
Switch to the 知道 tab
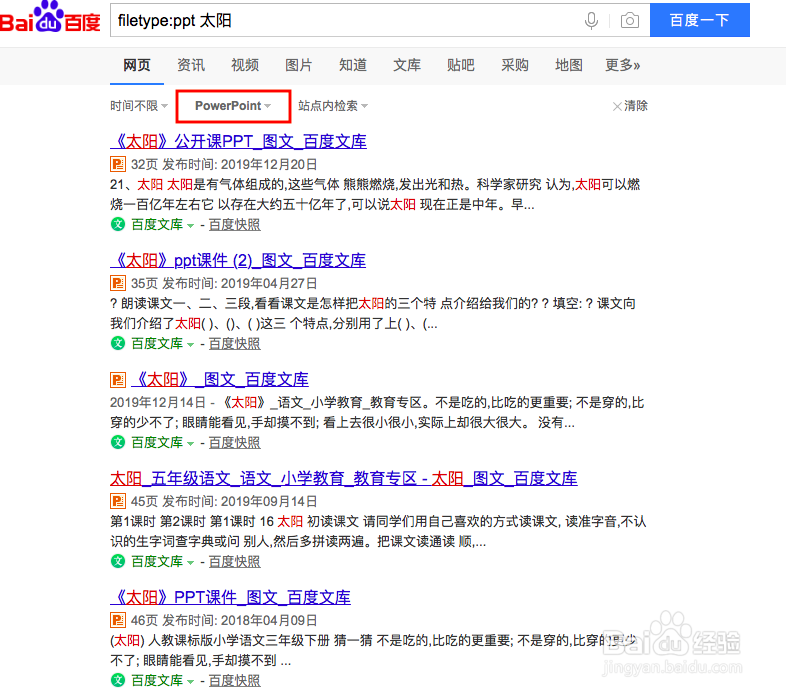[353, 65]
